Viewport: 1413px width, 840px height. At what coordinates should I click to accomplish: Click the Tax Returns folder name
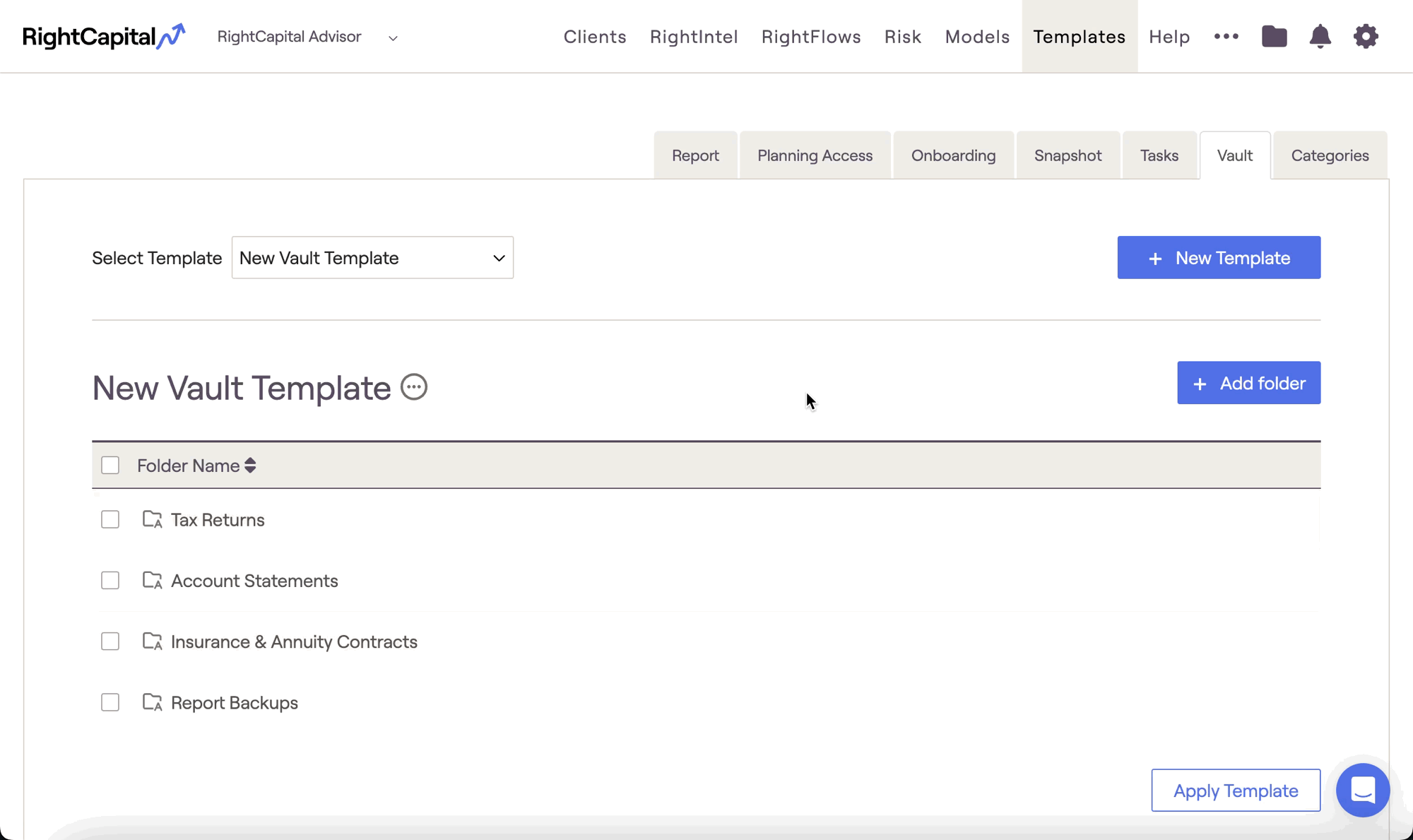pos(218,520)
